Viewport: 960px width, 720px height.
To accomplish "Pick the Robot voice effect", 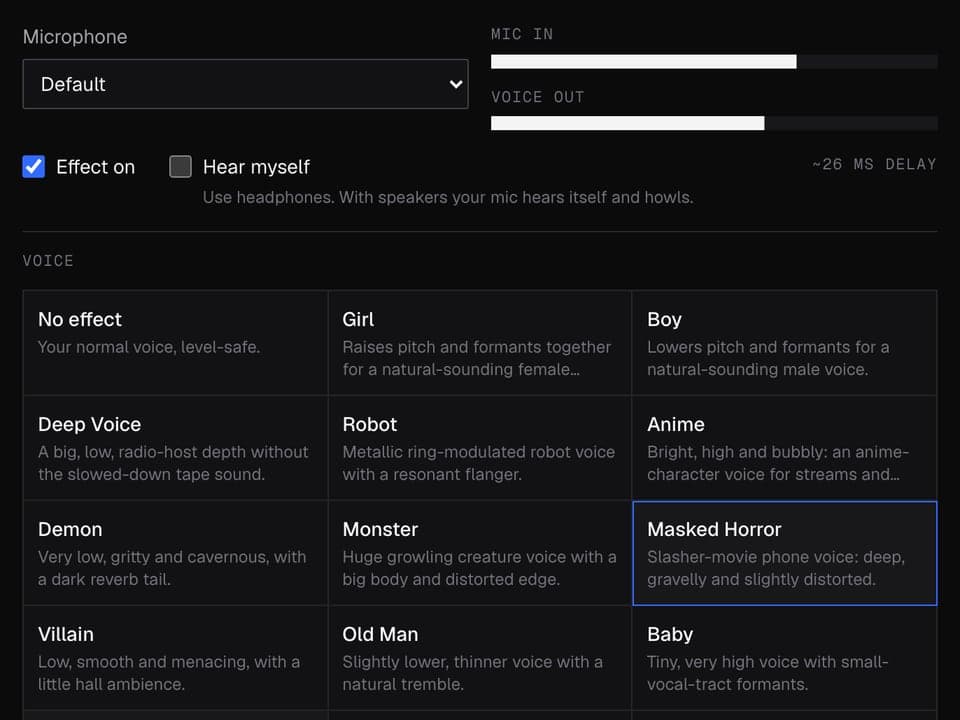I will (x=479, y=448).
